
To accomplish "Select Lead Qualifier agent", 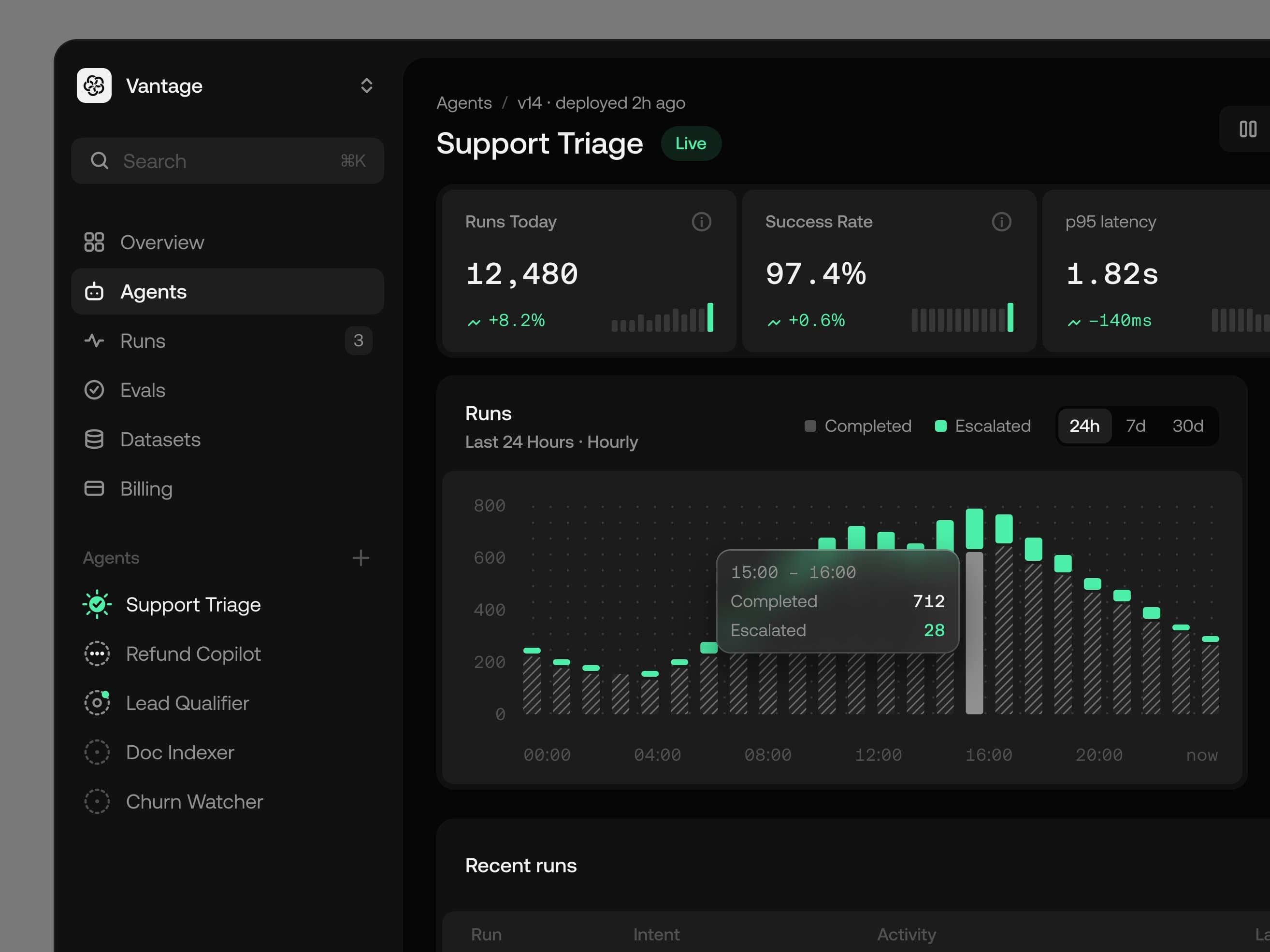I will [x=227, y=703].
